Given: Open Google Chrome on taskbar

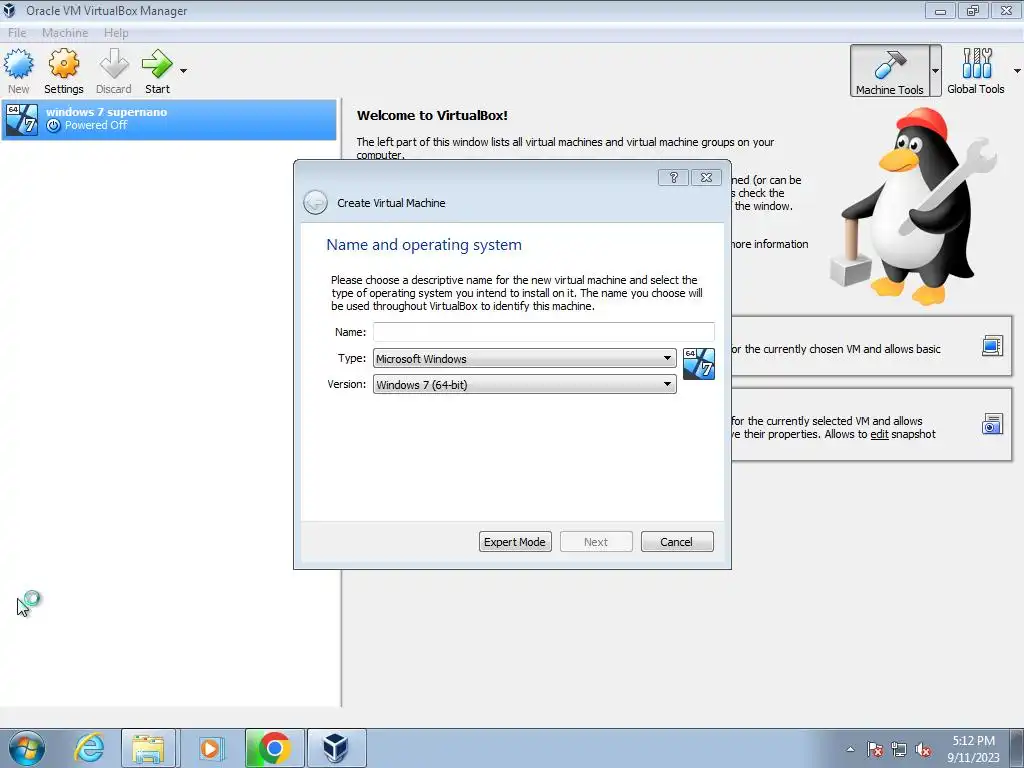Looking at the screenshot, I should point(274,748).
